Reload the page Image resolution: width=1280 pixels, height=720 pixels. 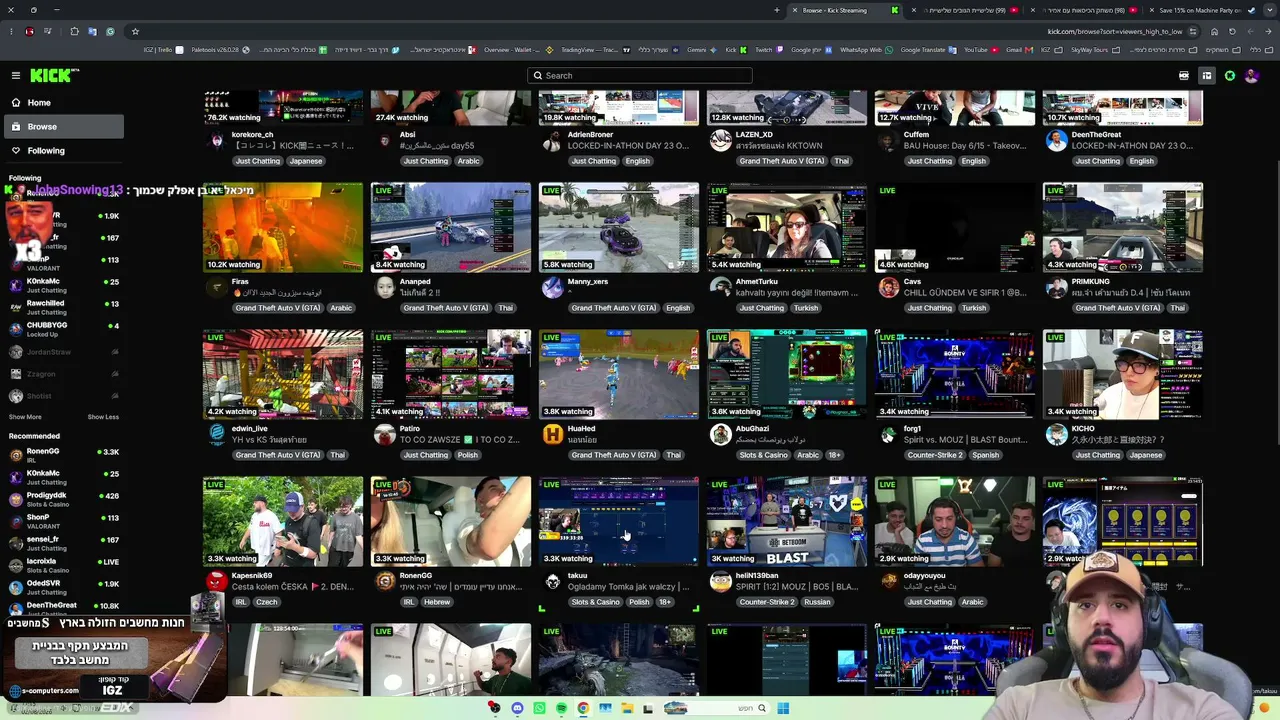1232,31
